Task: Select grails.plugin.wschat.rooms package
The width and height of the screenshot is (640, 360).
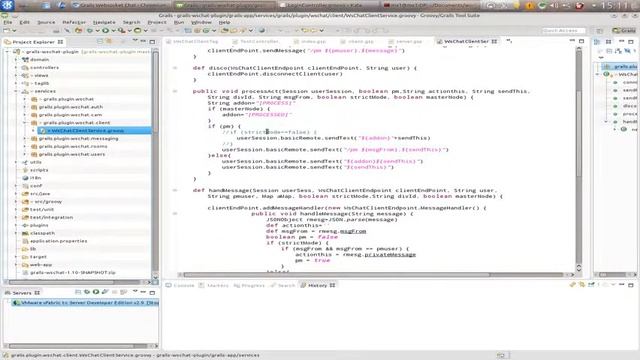Action: (x=73, y=146)
